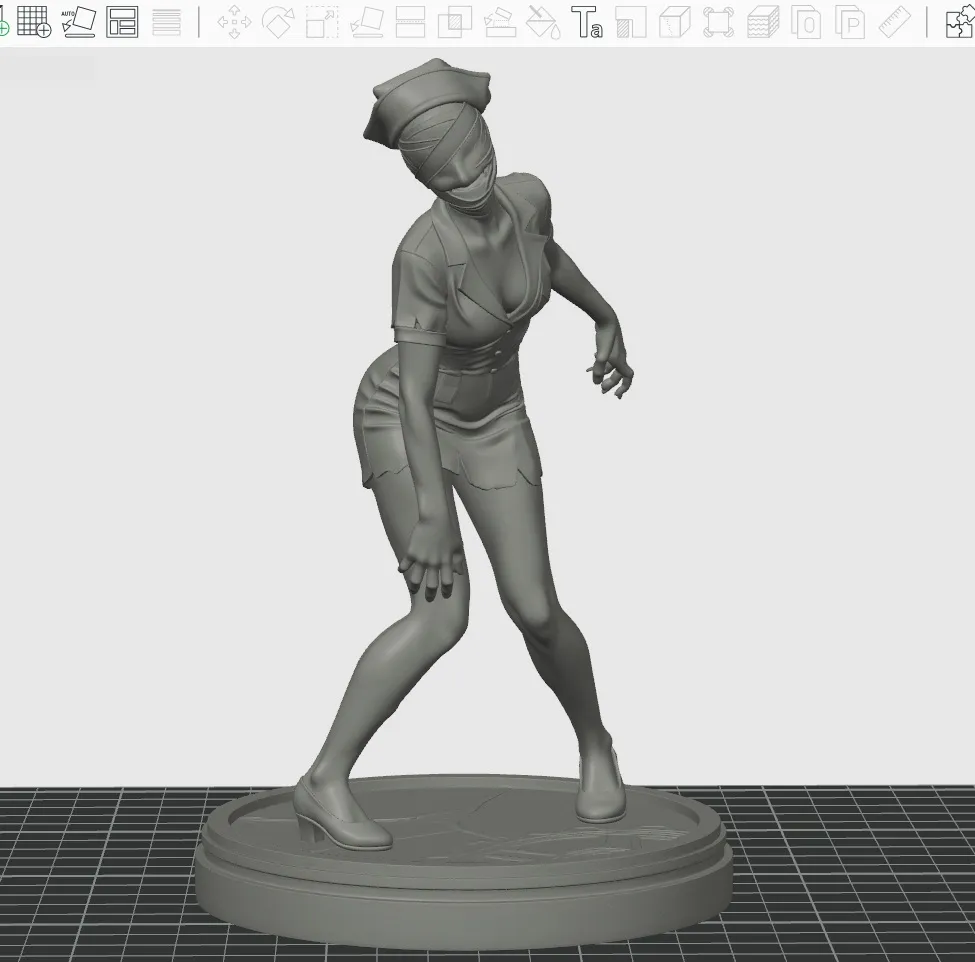The width and height of the screenshot is (975, 962).
Task: Open the ruler Measure tool
Action: tap(895, 22)
